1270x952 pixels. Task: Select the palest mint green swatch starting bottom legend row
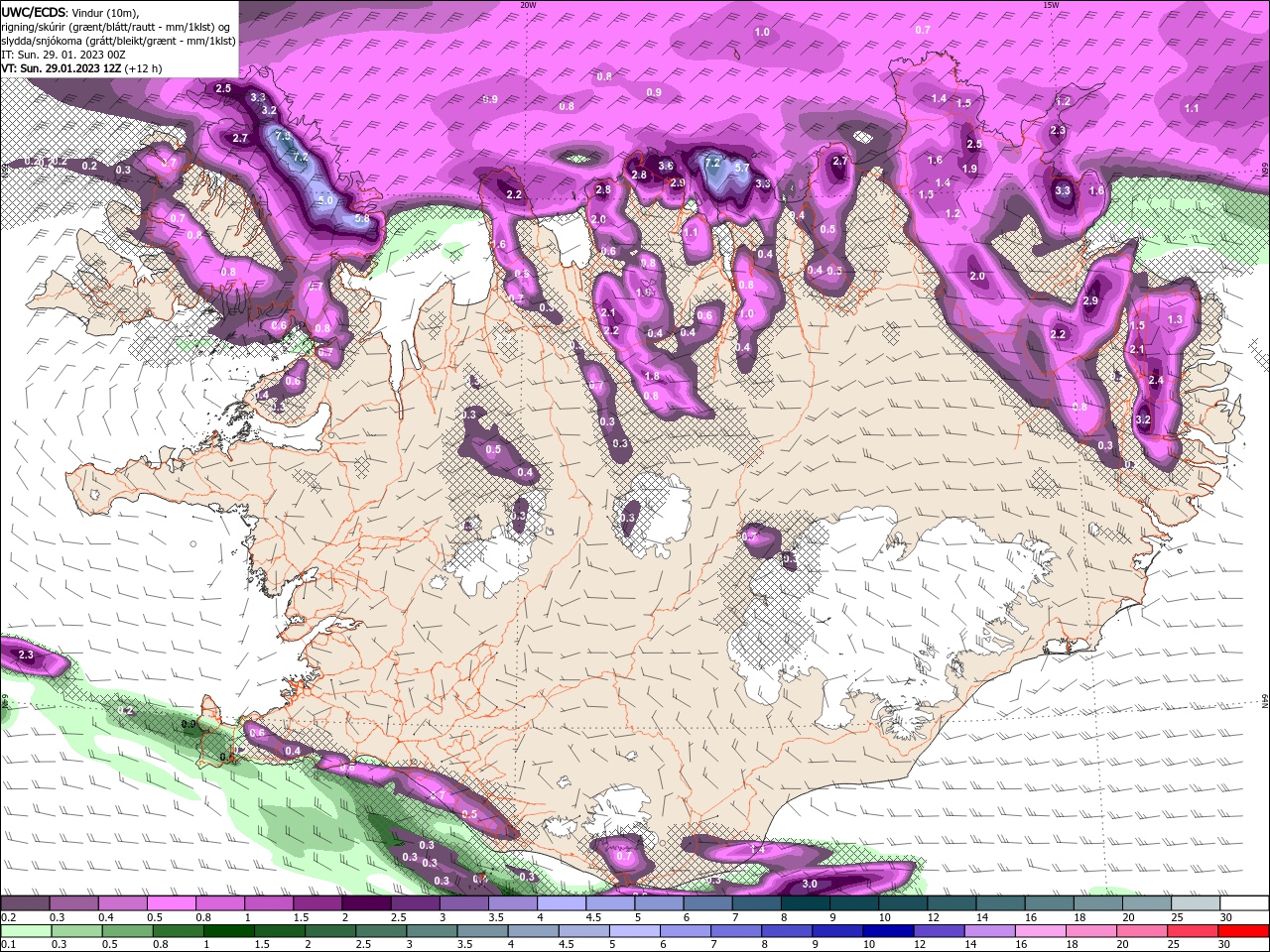click(26, 931)
